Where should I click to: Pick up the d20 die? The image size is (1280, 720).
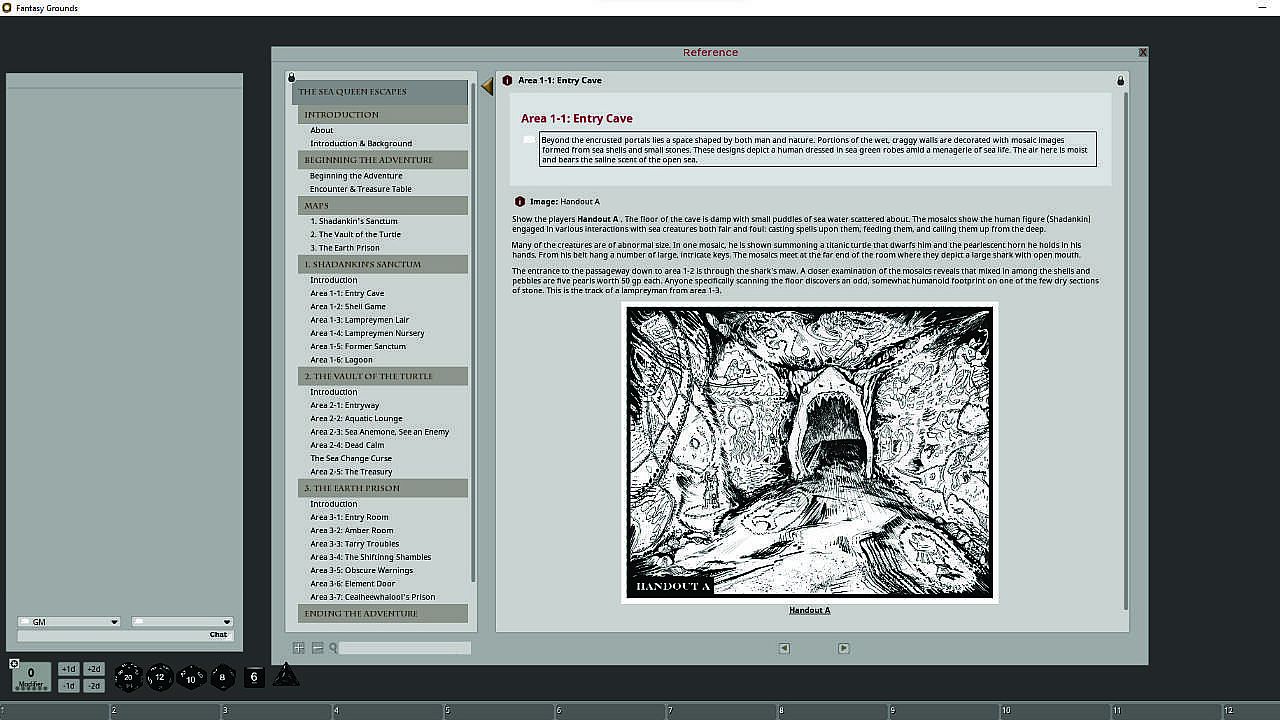pos(128,677)
